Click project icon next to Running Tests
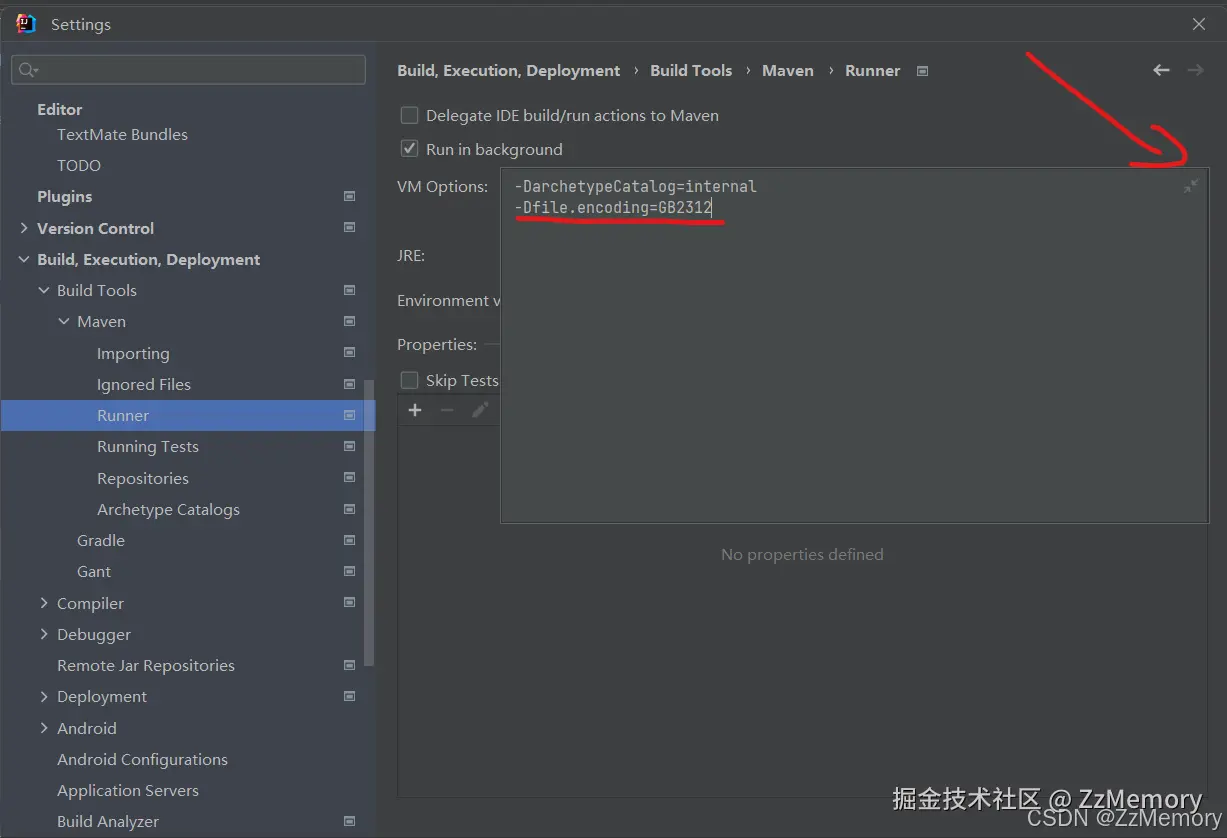 349,446
